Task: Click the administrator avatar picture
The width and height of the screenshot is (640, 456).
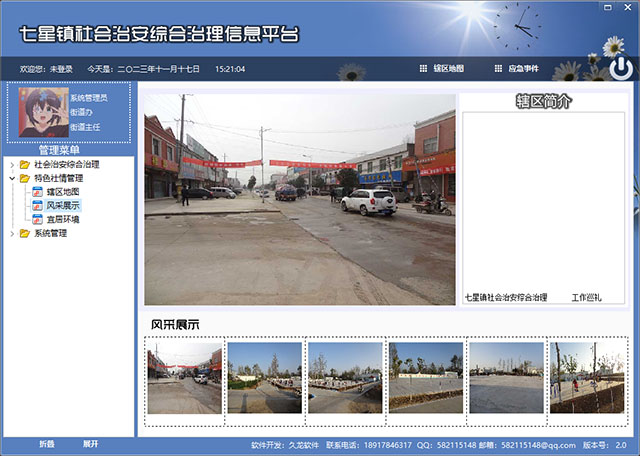Action: pyautogui.click(x=44, y=112)
